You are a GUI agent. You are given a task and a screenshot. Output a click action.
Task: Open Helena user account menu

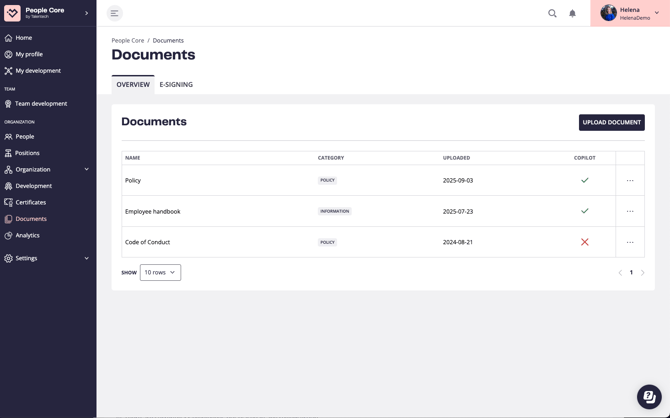[x=630, y=13]
